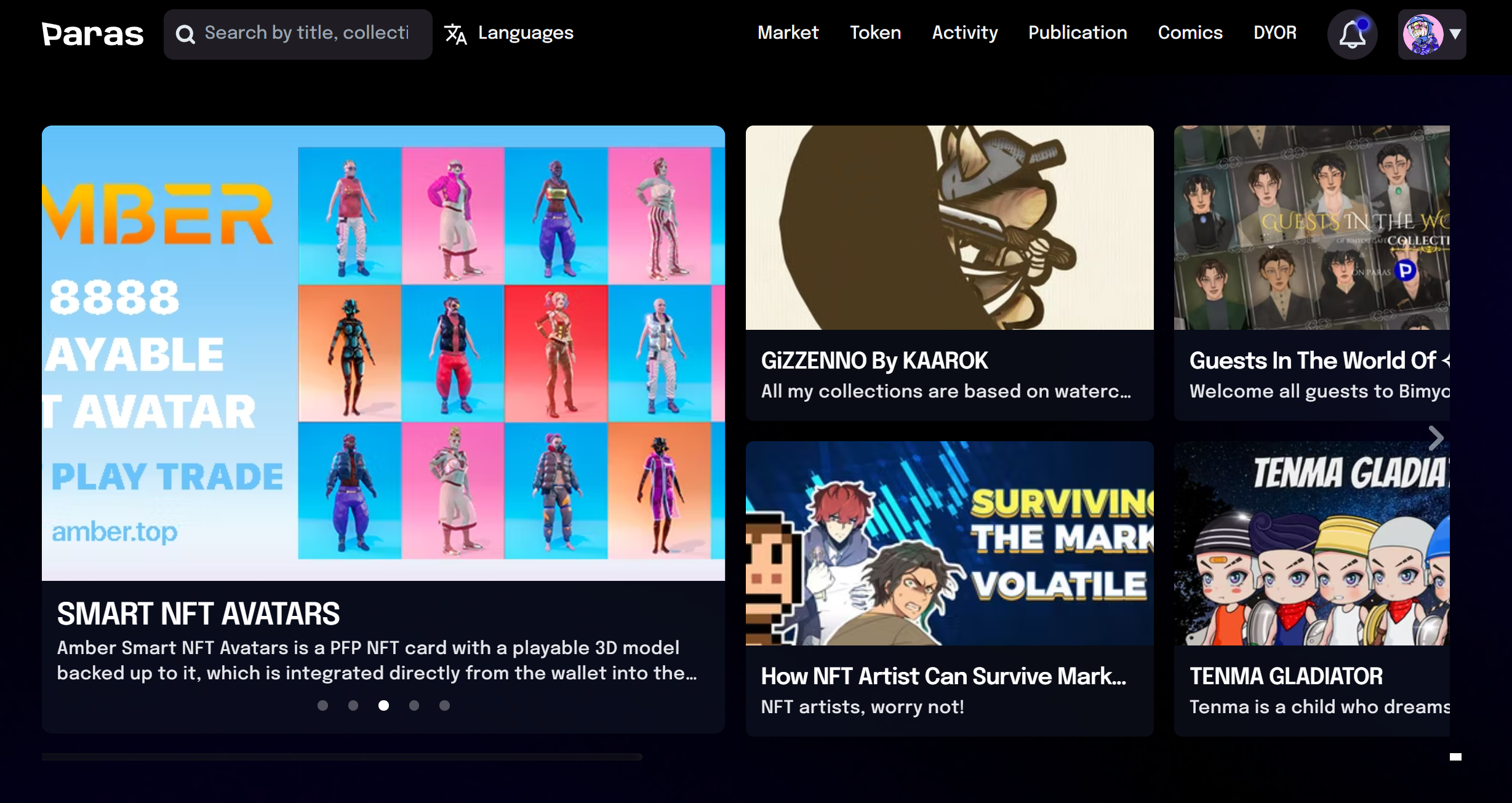Screen dimensions: 1512x803
Task: Open the Surviving the Market thumbnail
Action: click(x=950, y=543)
